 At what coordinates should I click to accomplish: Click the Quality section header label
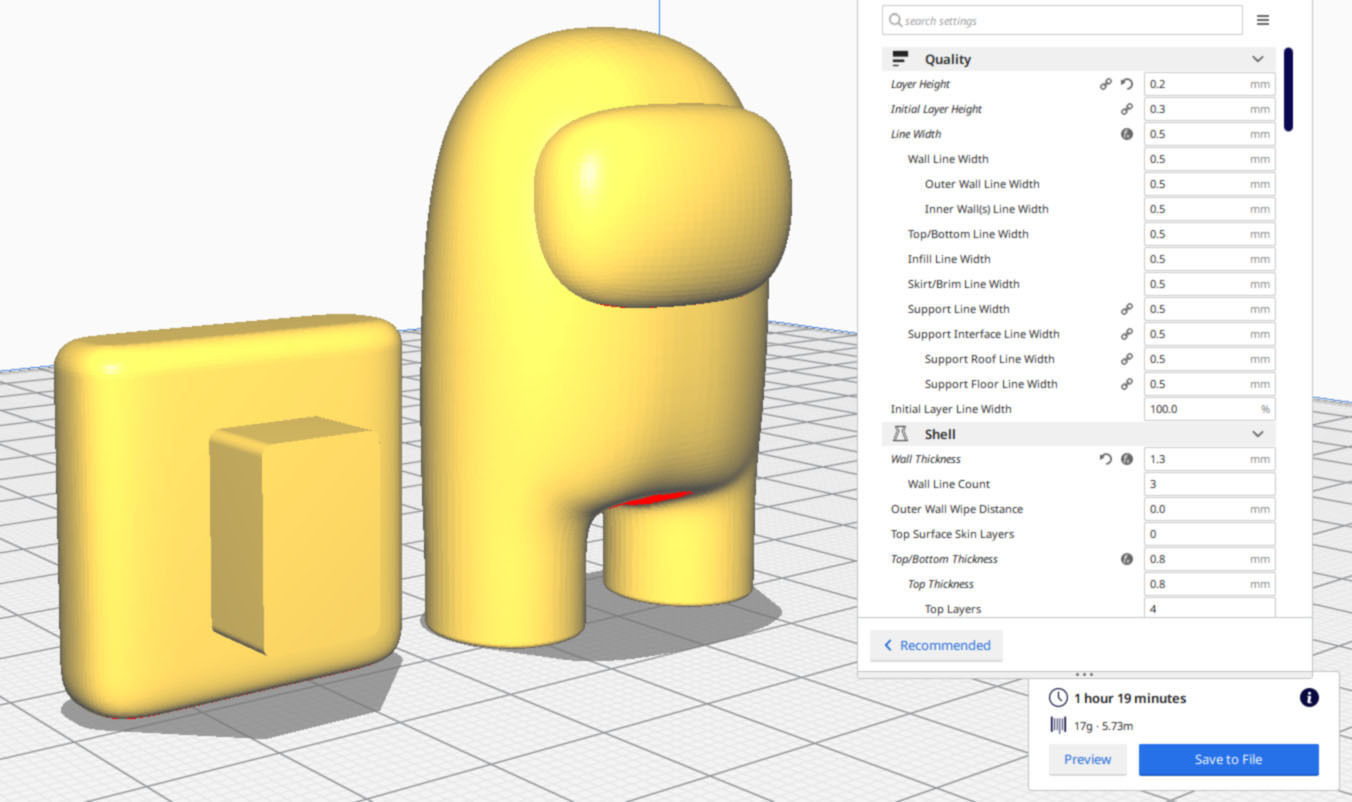(948, 59)
